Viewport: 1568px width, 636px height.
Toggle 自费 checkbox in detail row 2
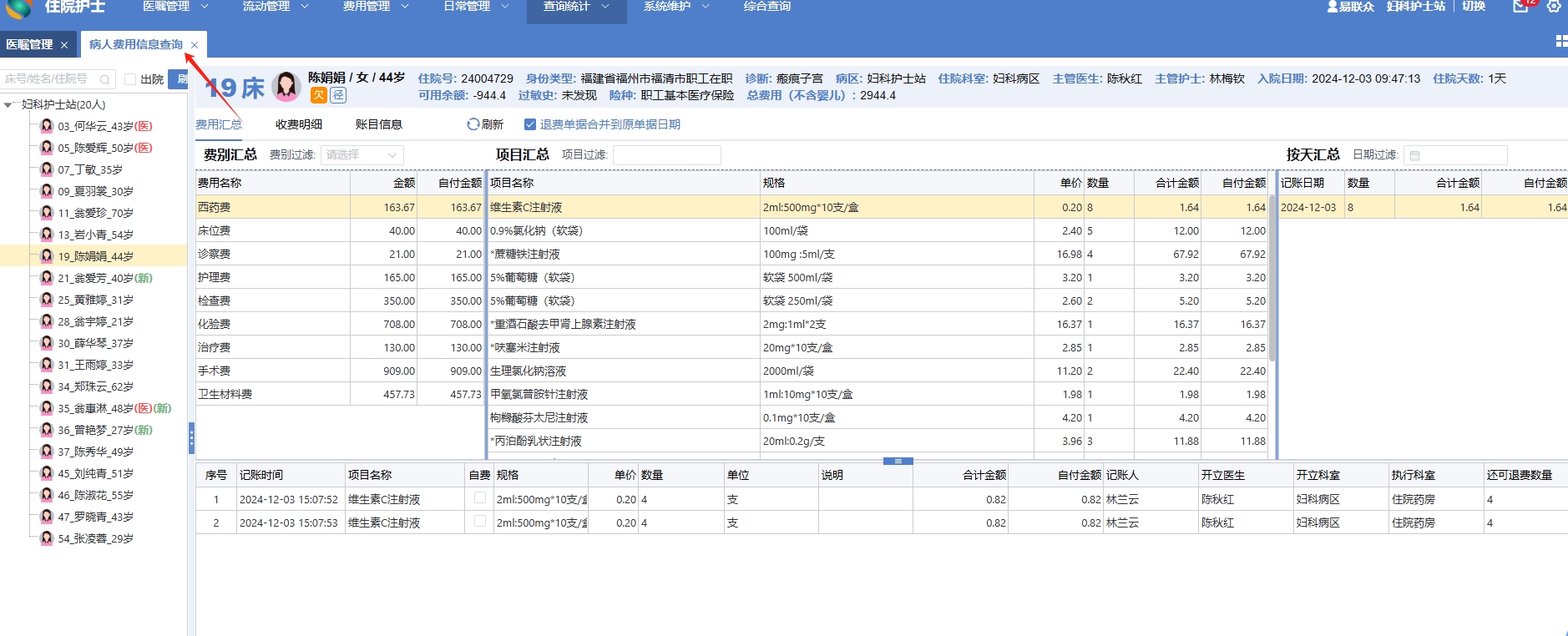pyautogui.click(x=480, y=521)
